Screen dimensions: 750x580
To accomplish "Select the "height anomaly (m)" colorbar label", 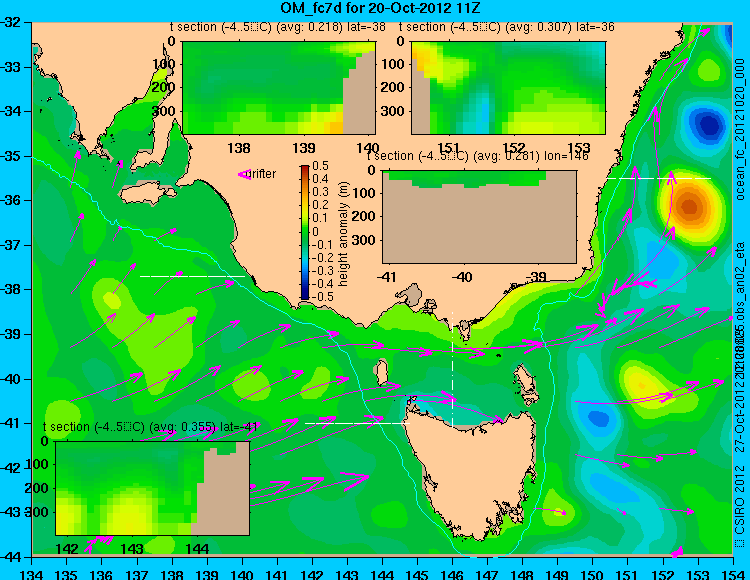I will point(343,234).
